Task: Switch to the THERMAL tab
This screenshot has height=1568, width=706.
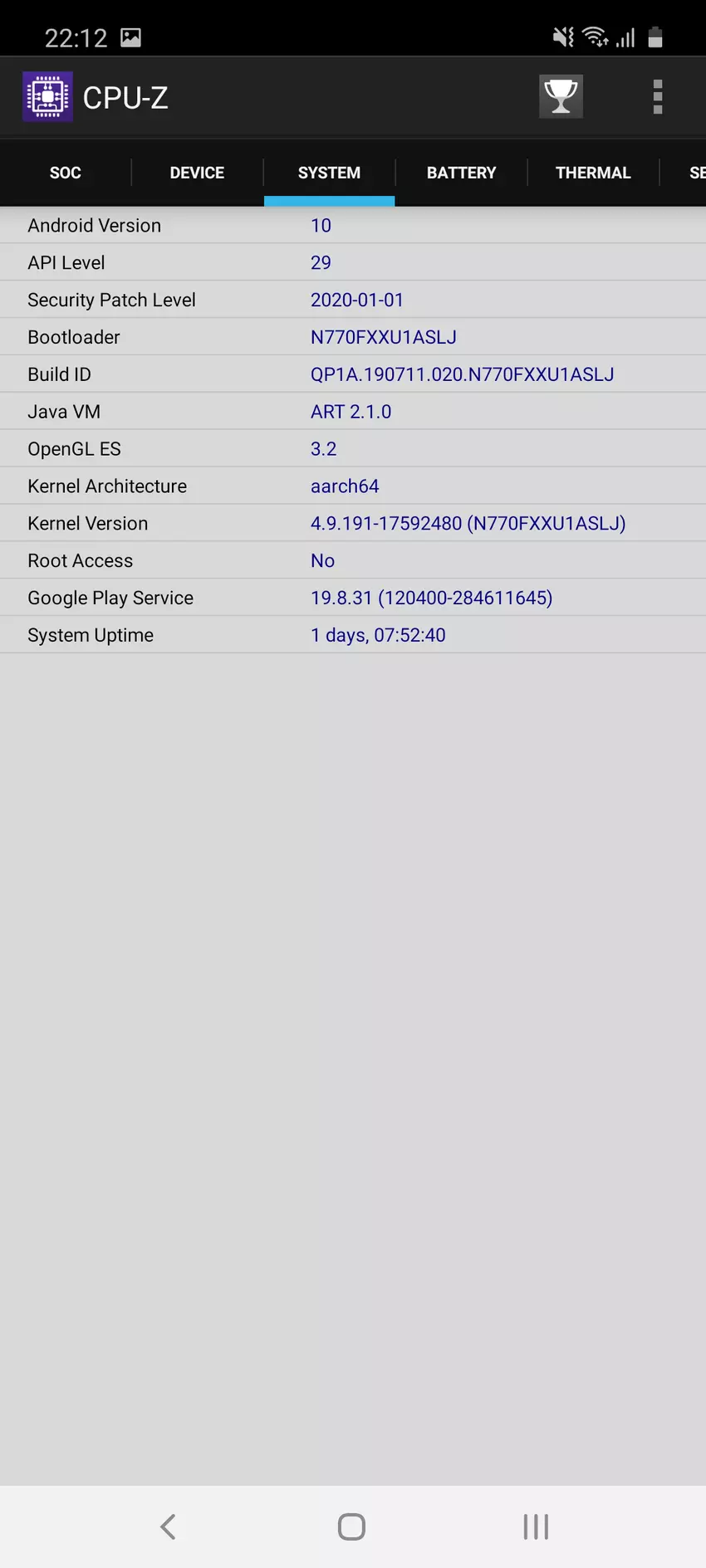Action: click(x=593, y=173)
